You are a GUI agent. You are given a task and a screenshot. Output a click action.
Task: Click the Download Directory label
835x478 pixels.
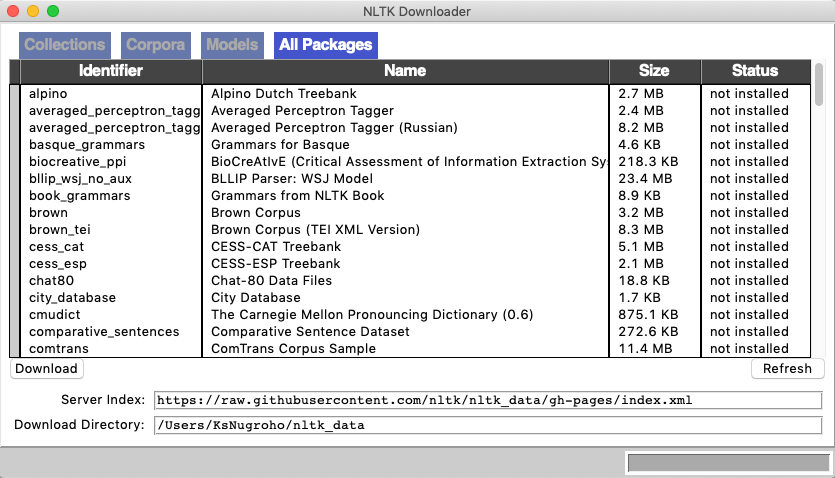click(x=79, y=425)
